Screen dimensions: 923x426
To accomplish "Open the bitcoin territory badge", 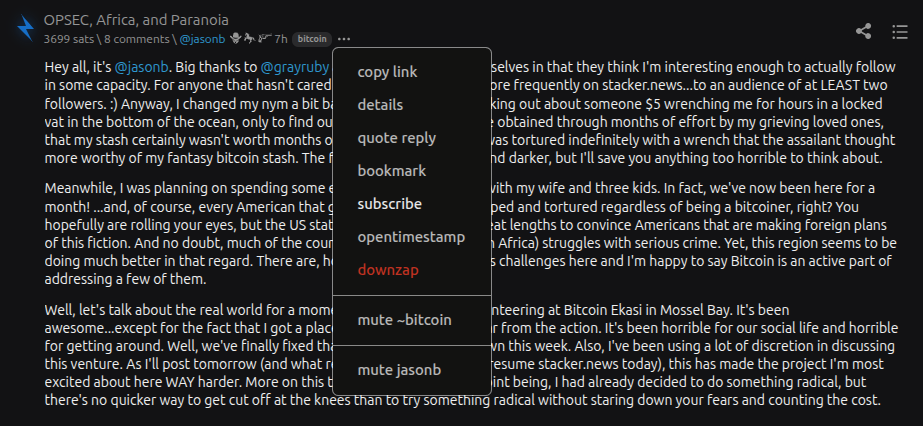I will pyautogui.click(x=311, y=39).
